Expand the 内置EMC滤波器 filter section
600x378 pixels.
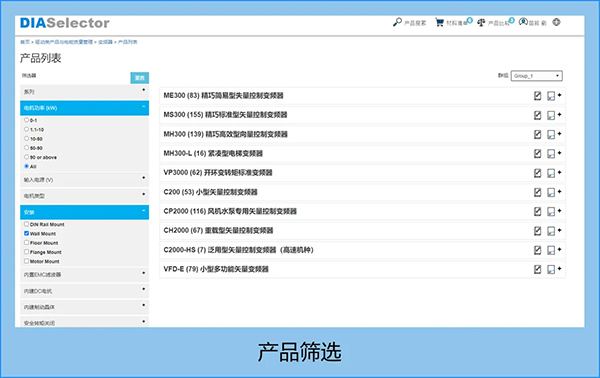tap(84, 274)
